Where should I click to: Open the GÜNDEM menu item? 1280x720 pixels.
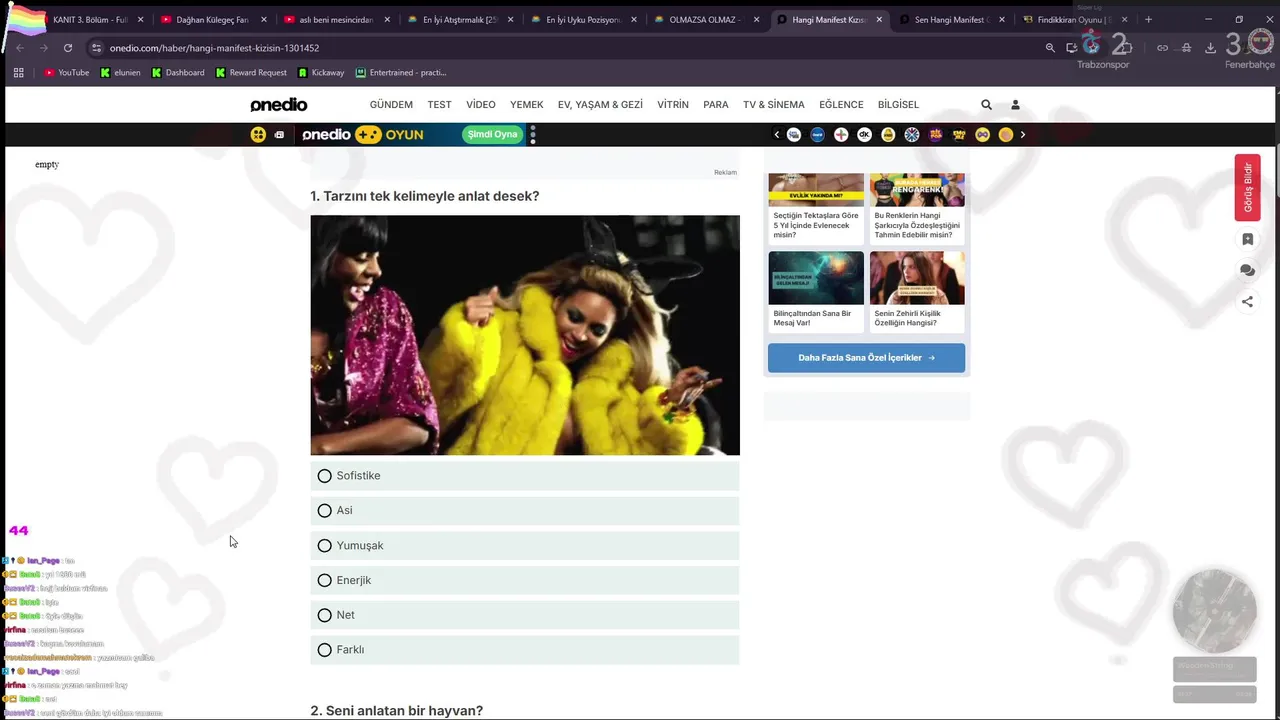click(x=391, y=105)
